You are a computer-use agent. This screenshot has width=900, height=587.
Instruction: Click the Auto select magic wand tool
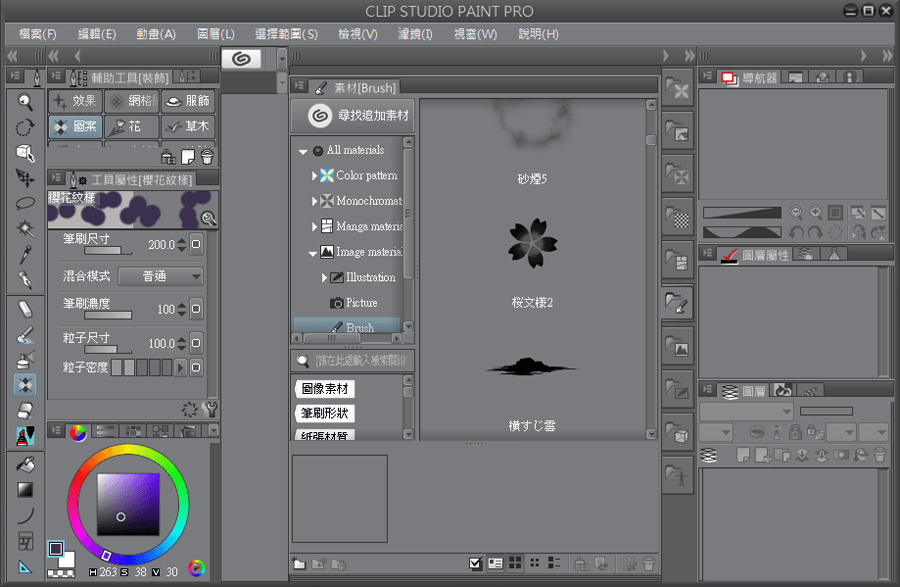pos(25,229)
